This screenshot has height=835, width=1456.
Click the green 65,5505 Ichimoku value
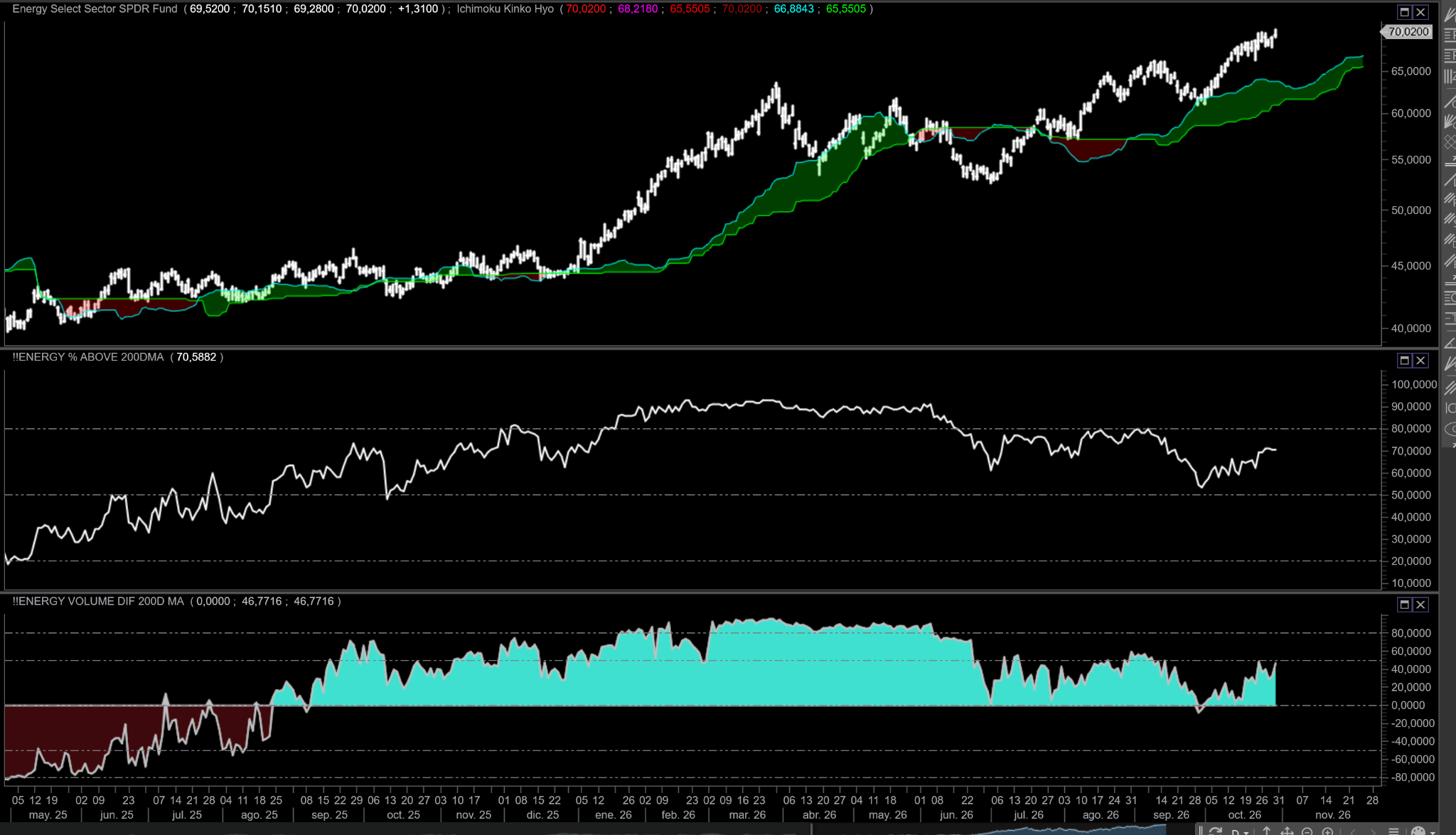click(x=846, y=9)
